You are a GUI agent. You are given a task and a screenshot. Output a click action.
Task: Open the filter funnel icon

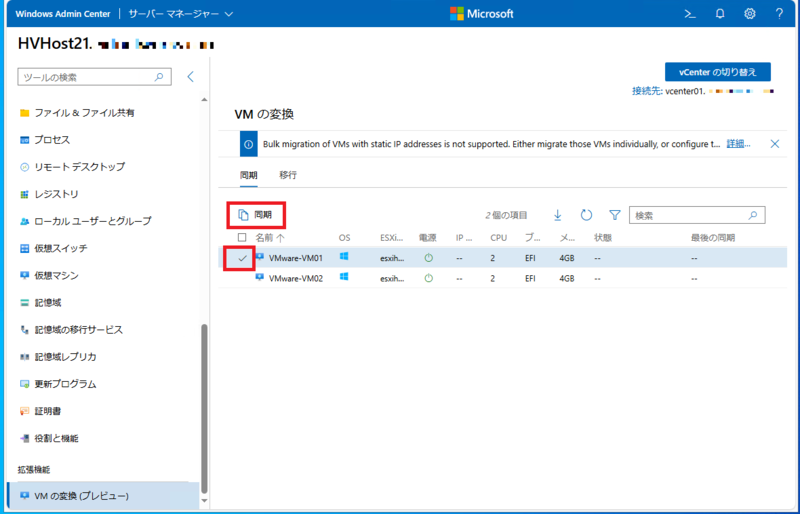[x=615, y=215]
